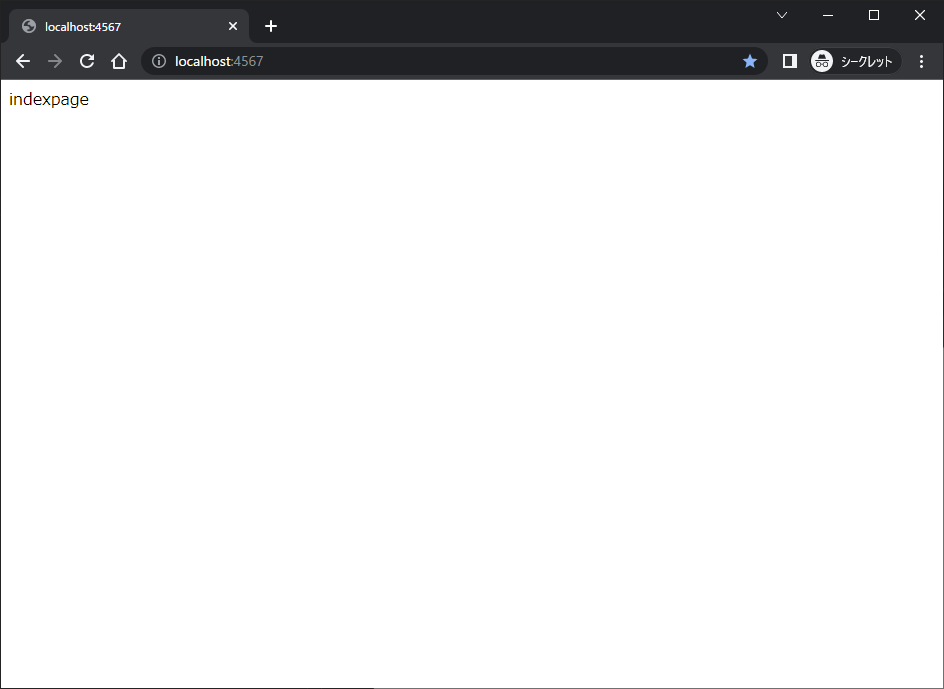Screen dimensions: 944x689
Task: Open the incognito シークレット profile button
Action: tap(855, 61)
